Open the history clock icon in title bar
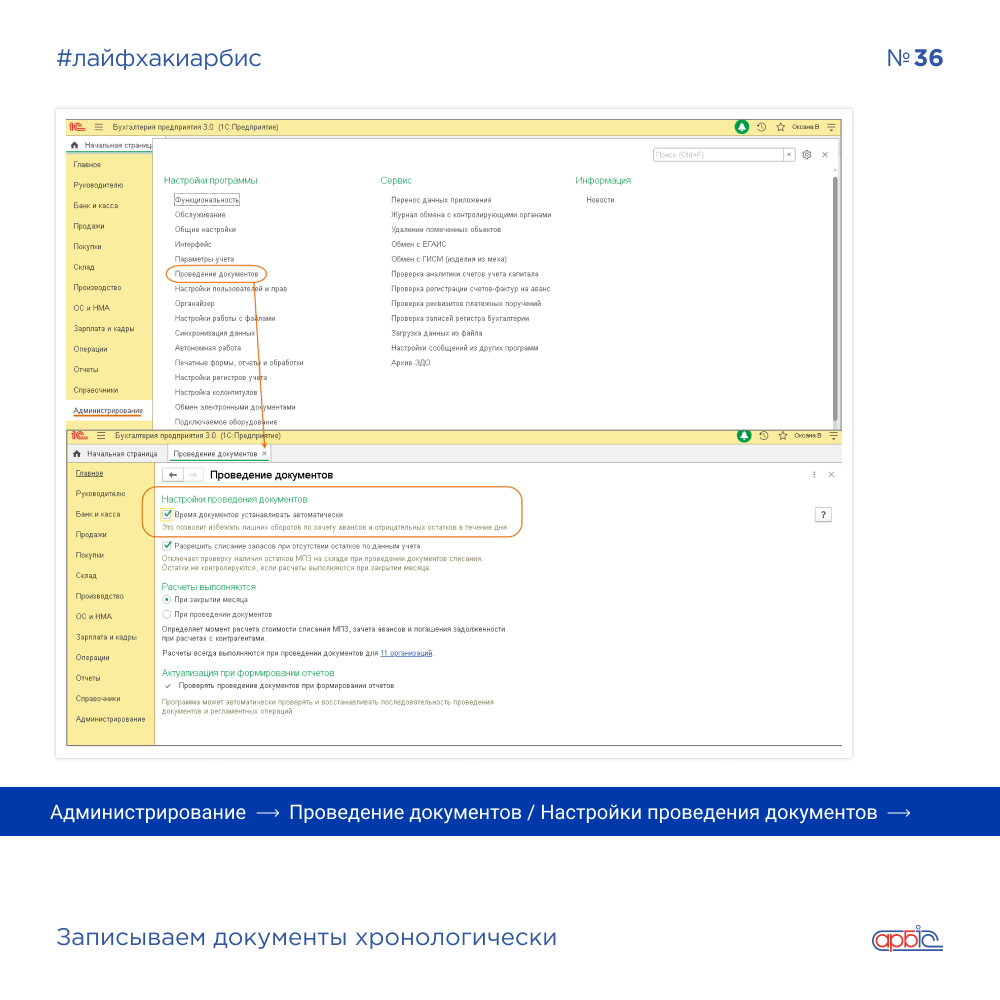This screenshot has height=1000, width=1000. pos(761,127)
